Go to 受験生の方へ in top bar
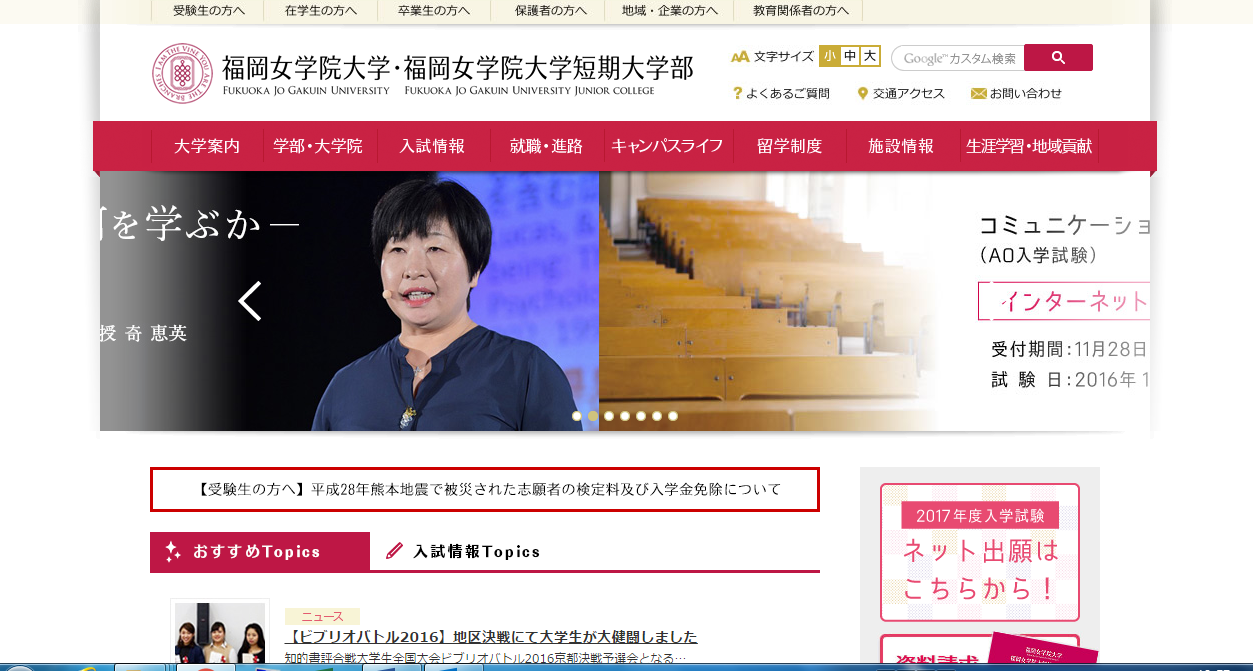The width and height of the screenshot is (1253, 671). (x=207, y=11)
